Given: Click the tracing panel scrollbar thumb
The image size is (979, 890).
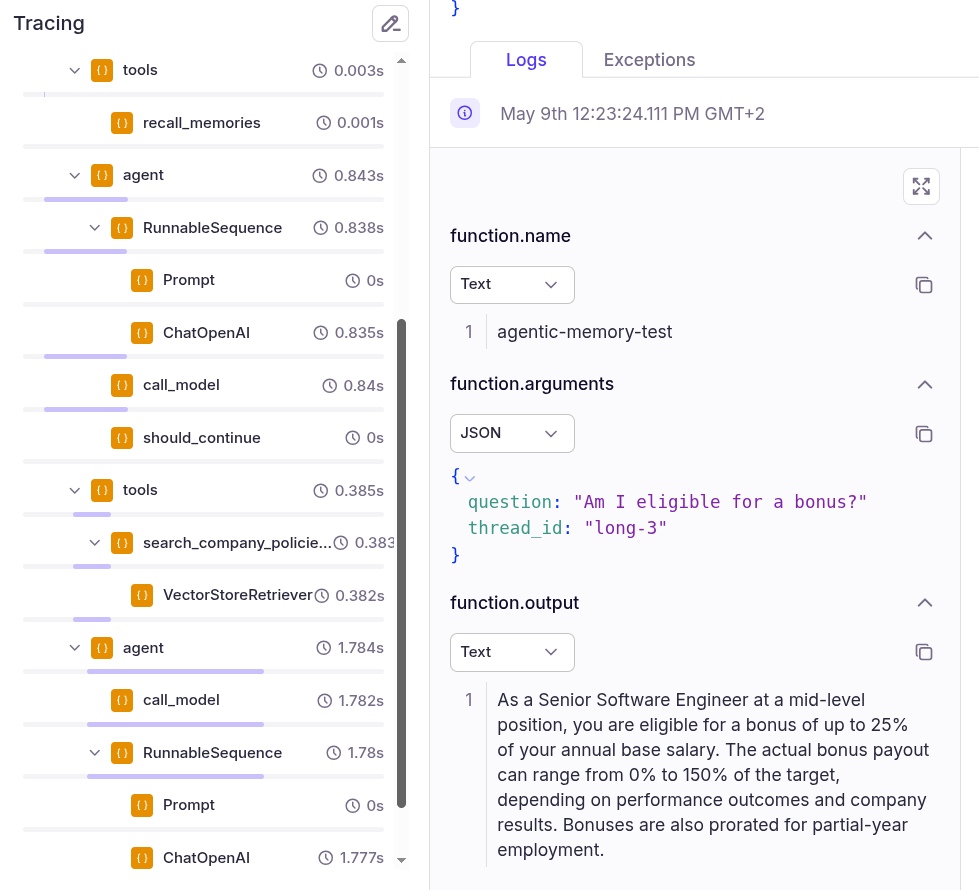Looking at the screenshot, I should (401, 563).
